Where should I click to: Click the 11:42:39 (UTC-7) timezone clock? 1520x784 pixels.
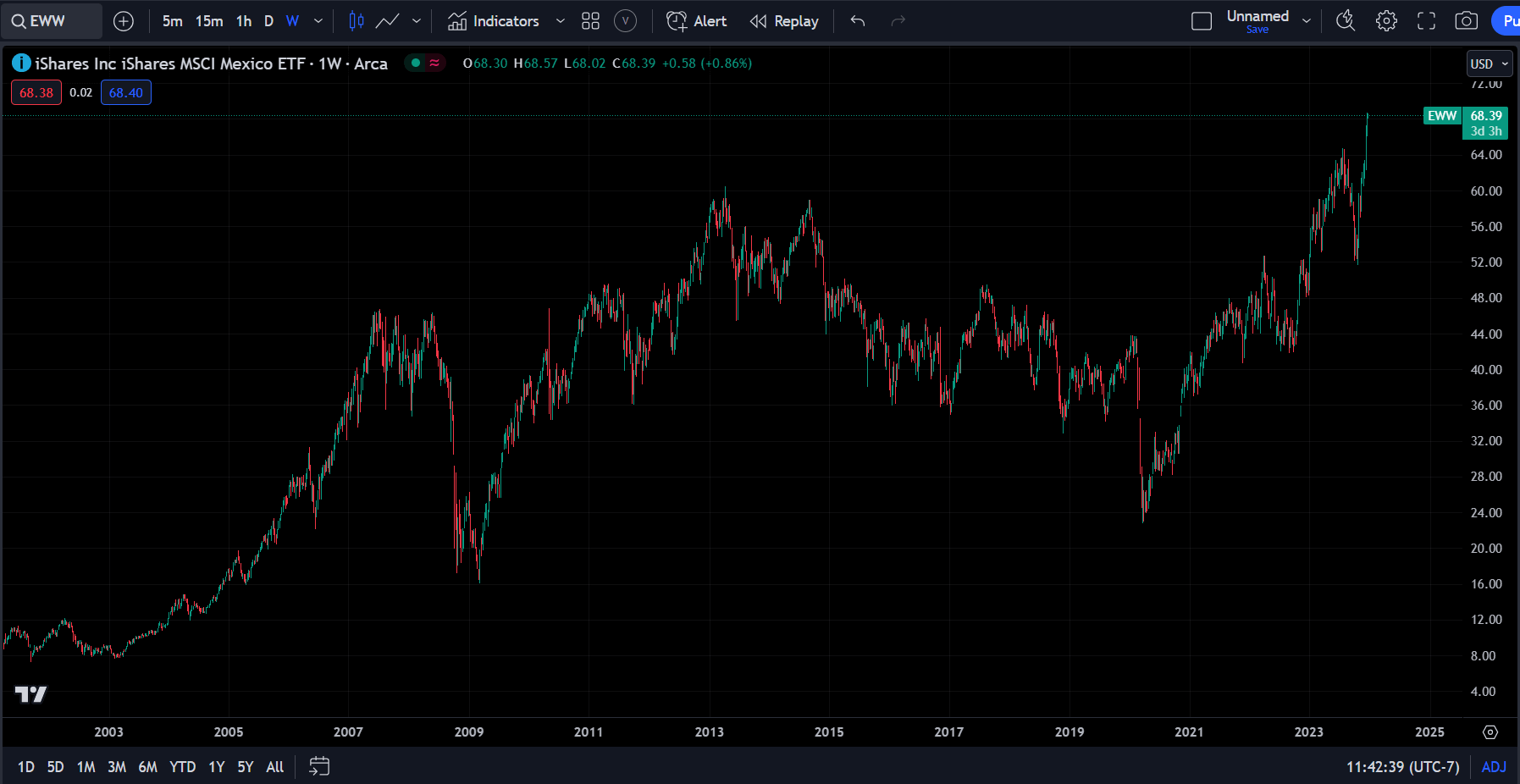click(x=1403, y=767)
